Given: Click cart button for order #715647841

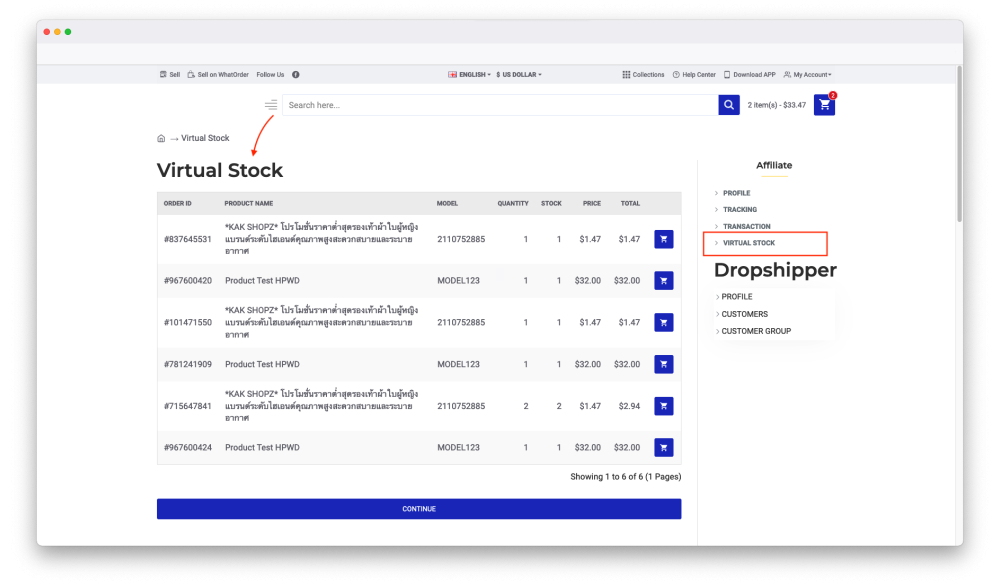Looking at the screenshot, I should pyautogui.click(x=663, y=406).
